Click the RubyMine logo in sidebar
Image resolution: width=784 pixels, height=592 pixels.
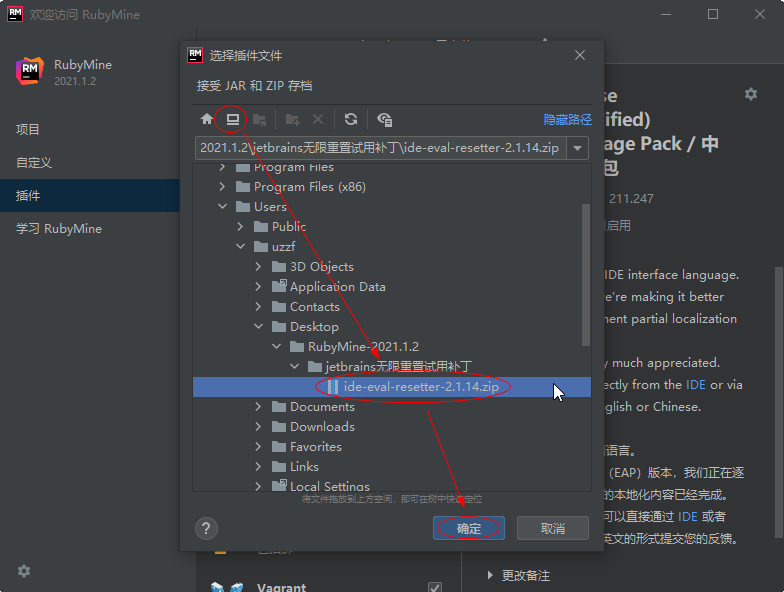tap(30, 72)
